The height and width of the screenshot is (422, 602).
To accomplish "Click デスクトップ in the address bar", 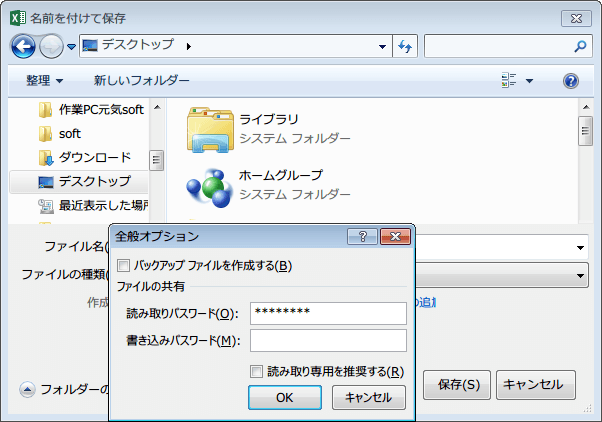I will [137, 45].
